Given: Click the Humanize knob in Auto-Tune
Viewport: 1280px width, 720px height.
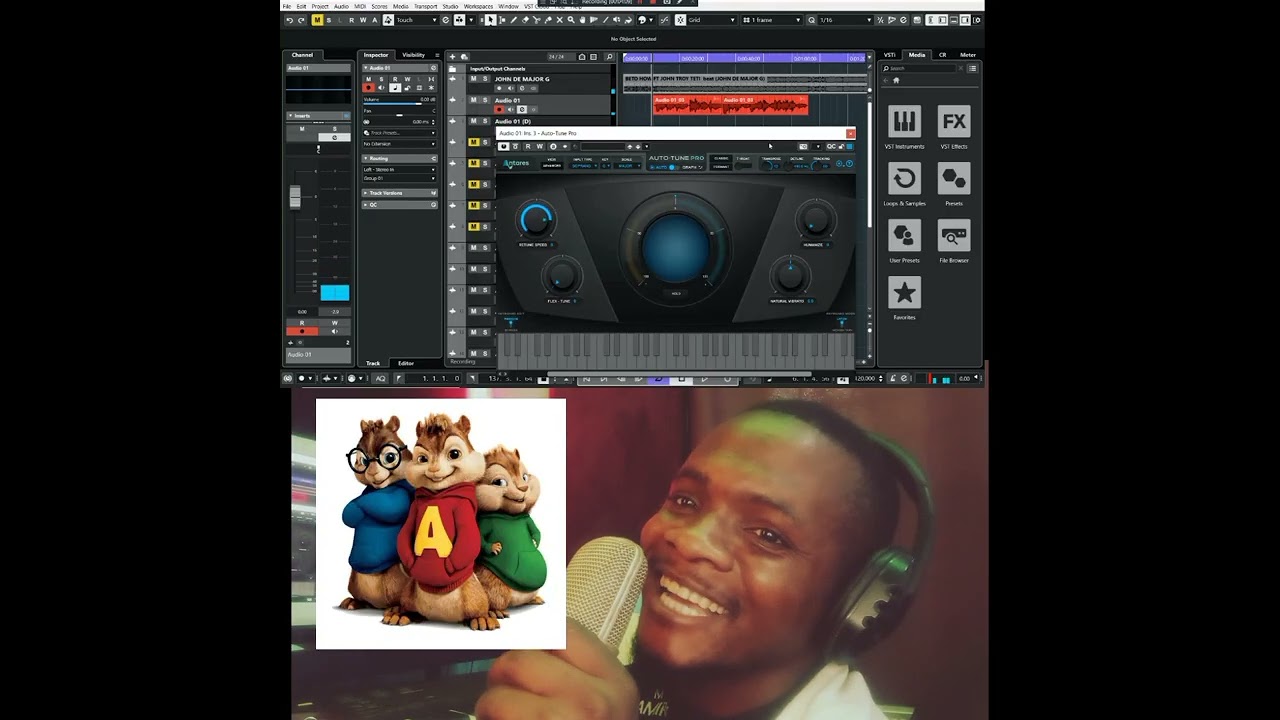Looking at the screenshot, I should pos(815,219).
